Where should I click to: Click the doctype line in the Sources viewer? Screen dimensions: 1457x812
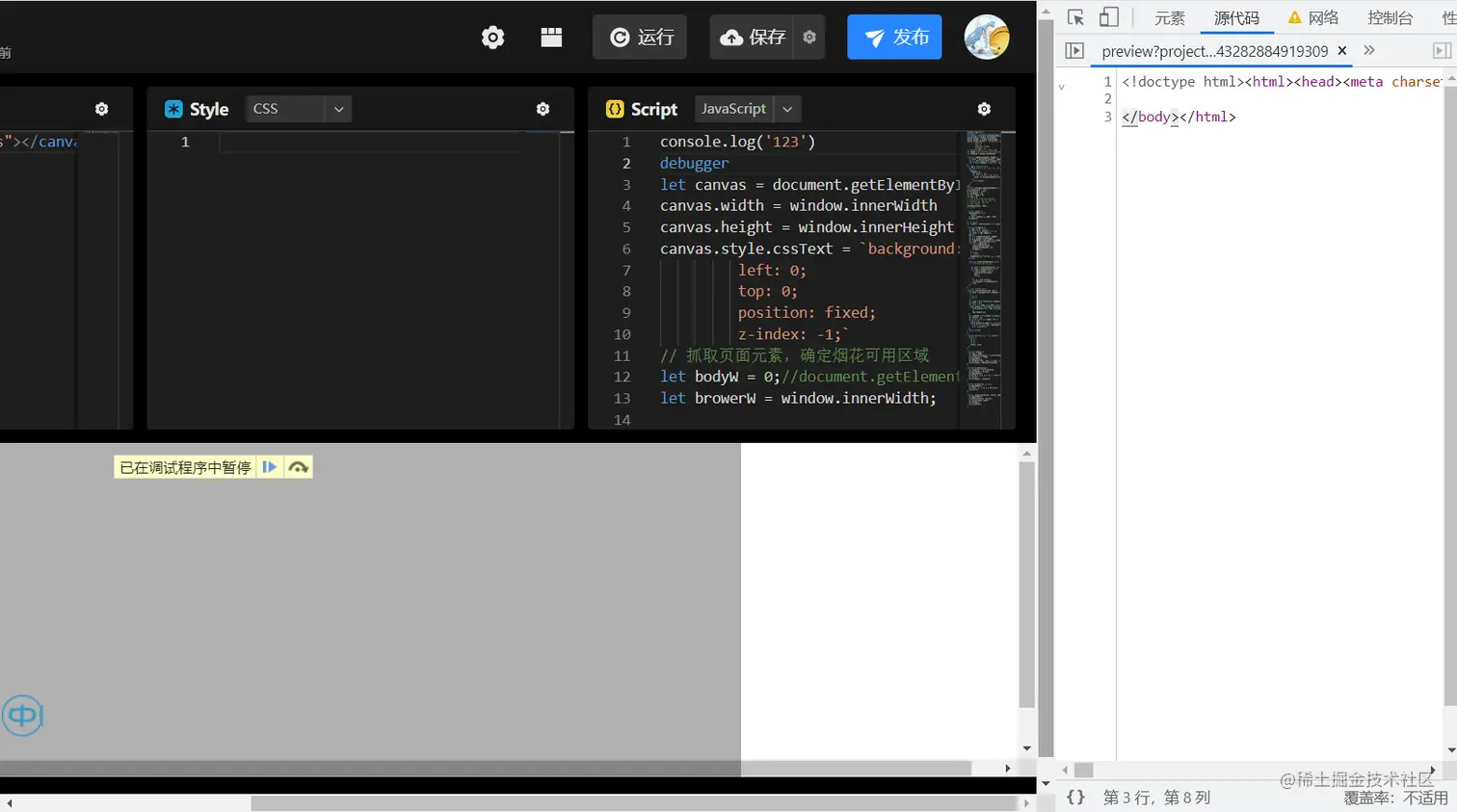coord(1282,82)
